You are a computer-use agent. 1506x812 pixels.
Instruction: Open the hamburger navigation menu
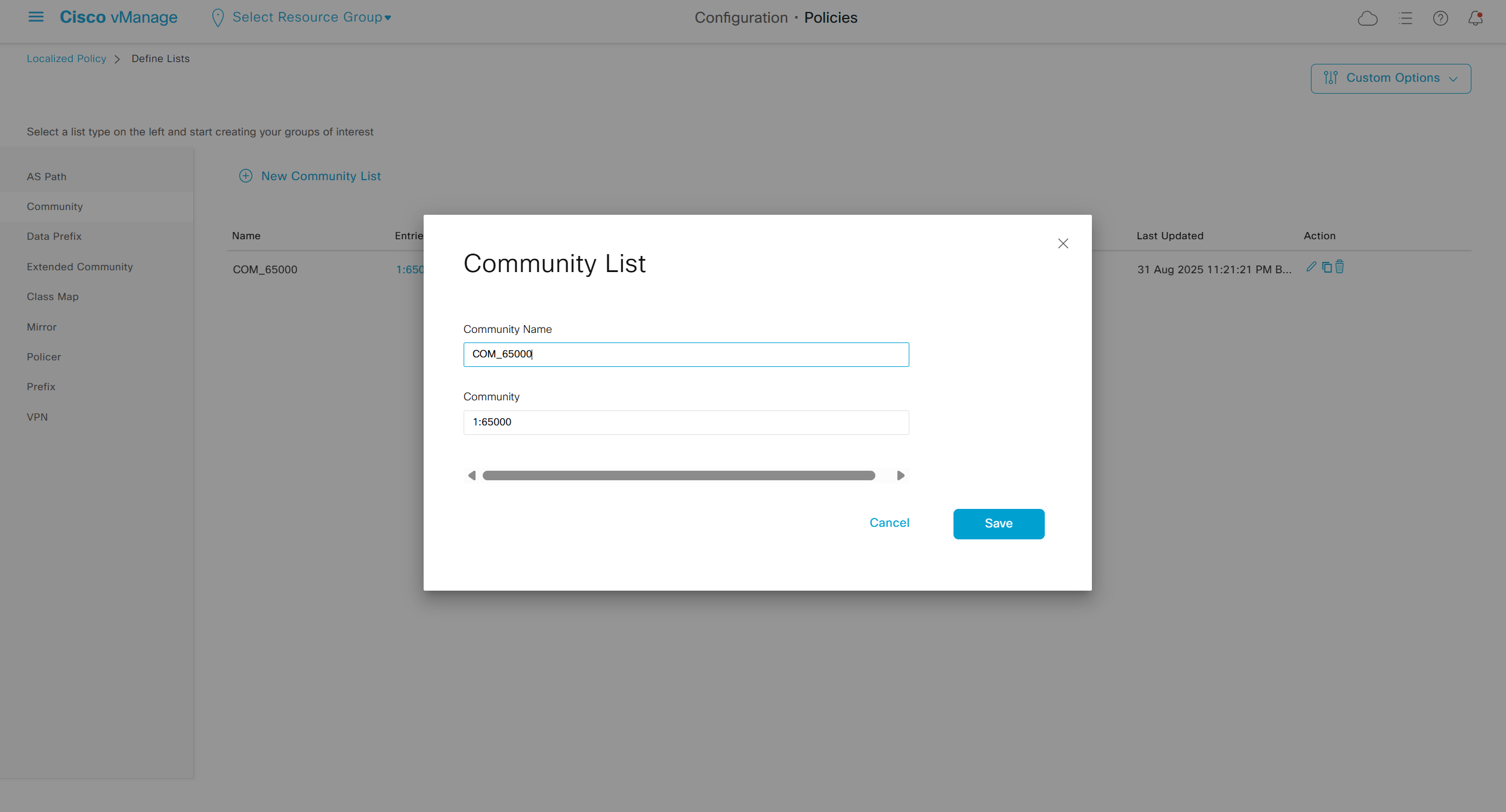tap(36, 17)
